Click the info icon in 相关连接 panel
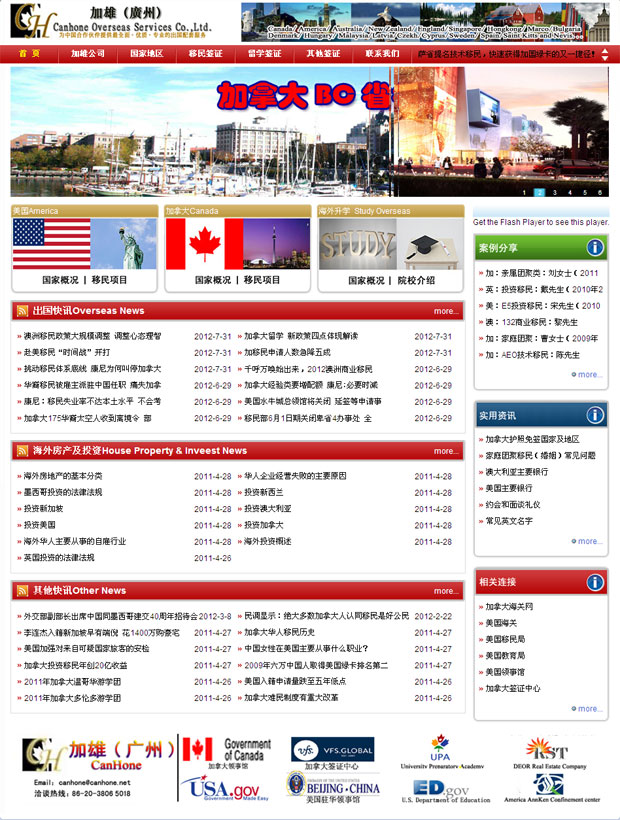Screen dimensions: 620x820 (x=594, y=582)
